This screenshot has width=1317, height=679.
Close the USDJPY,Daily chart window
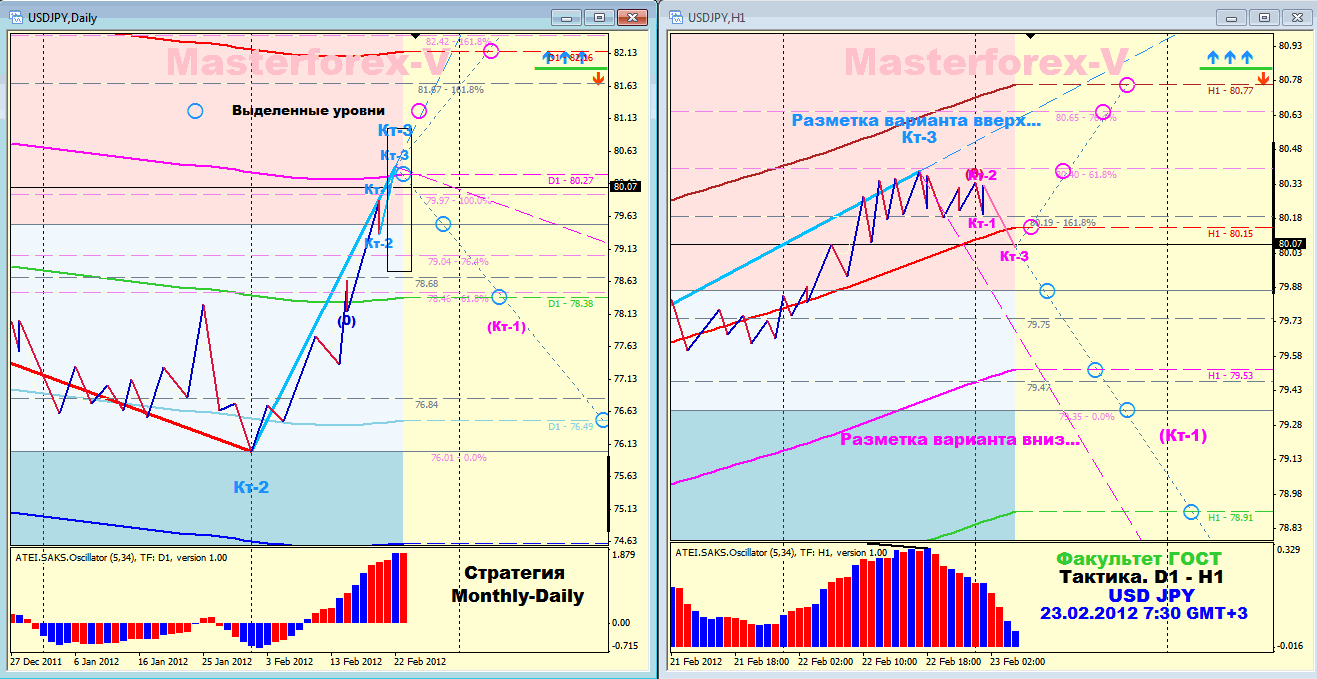631,17
